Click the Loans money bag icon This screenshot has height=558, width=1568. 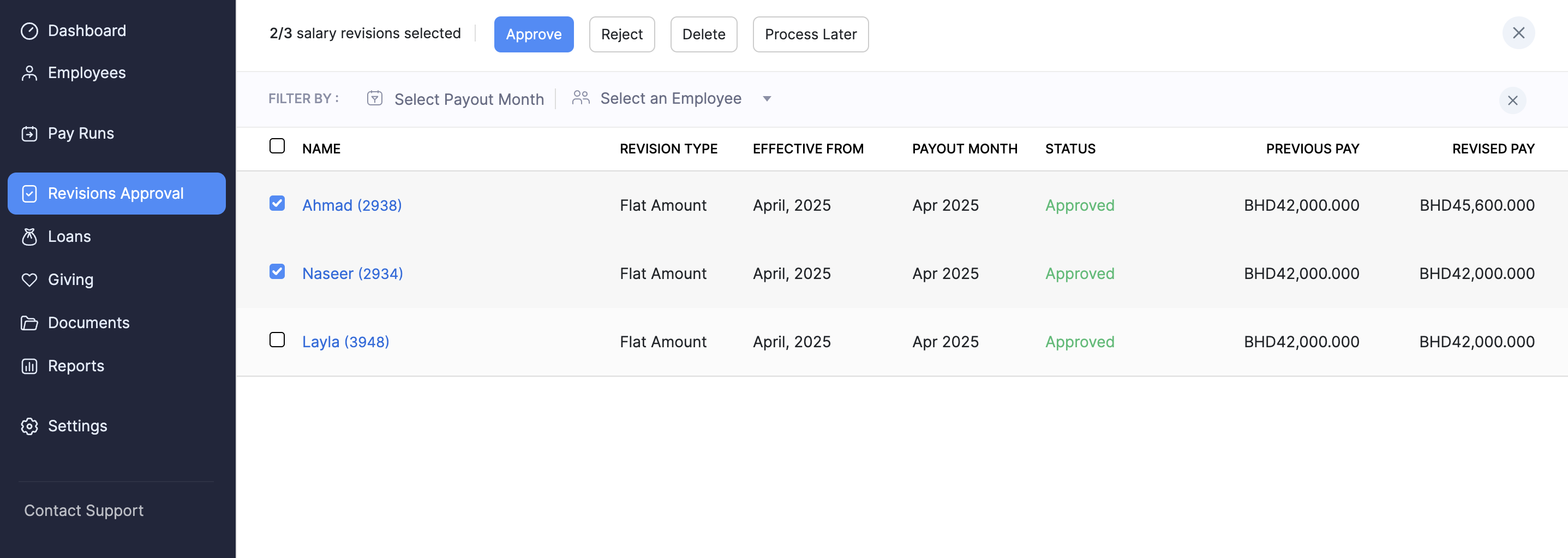(x=29, y=236)
